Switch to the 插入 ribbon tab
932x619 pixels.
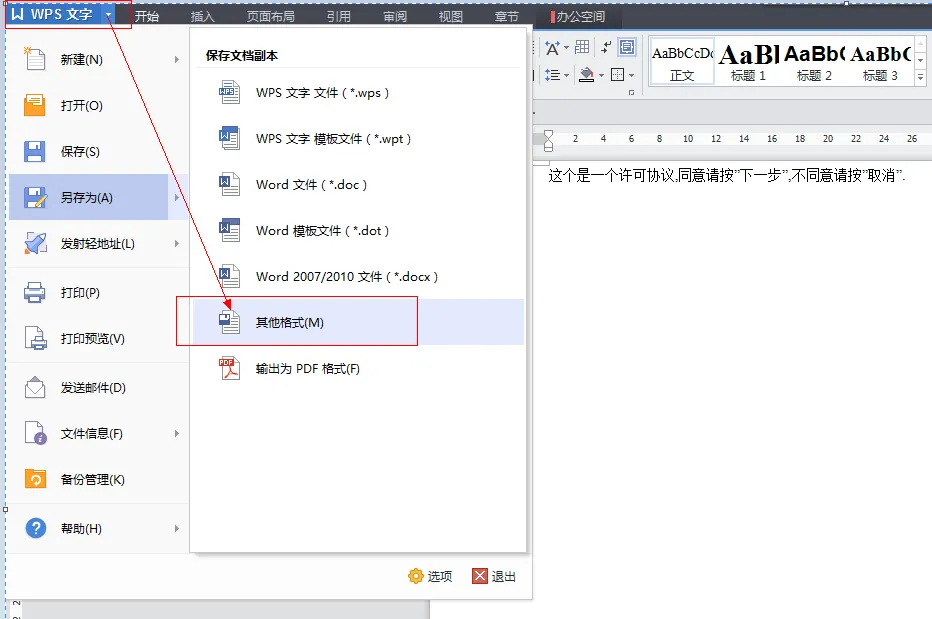pyautogui.click(x=203, y=17)
